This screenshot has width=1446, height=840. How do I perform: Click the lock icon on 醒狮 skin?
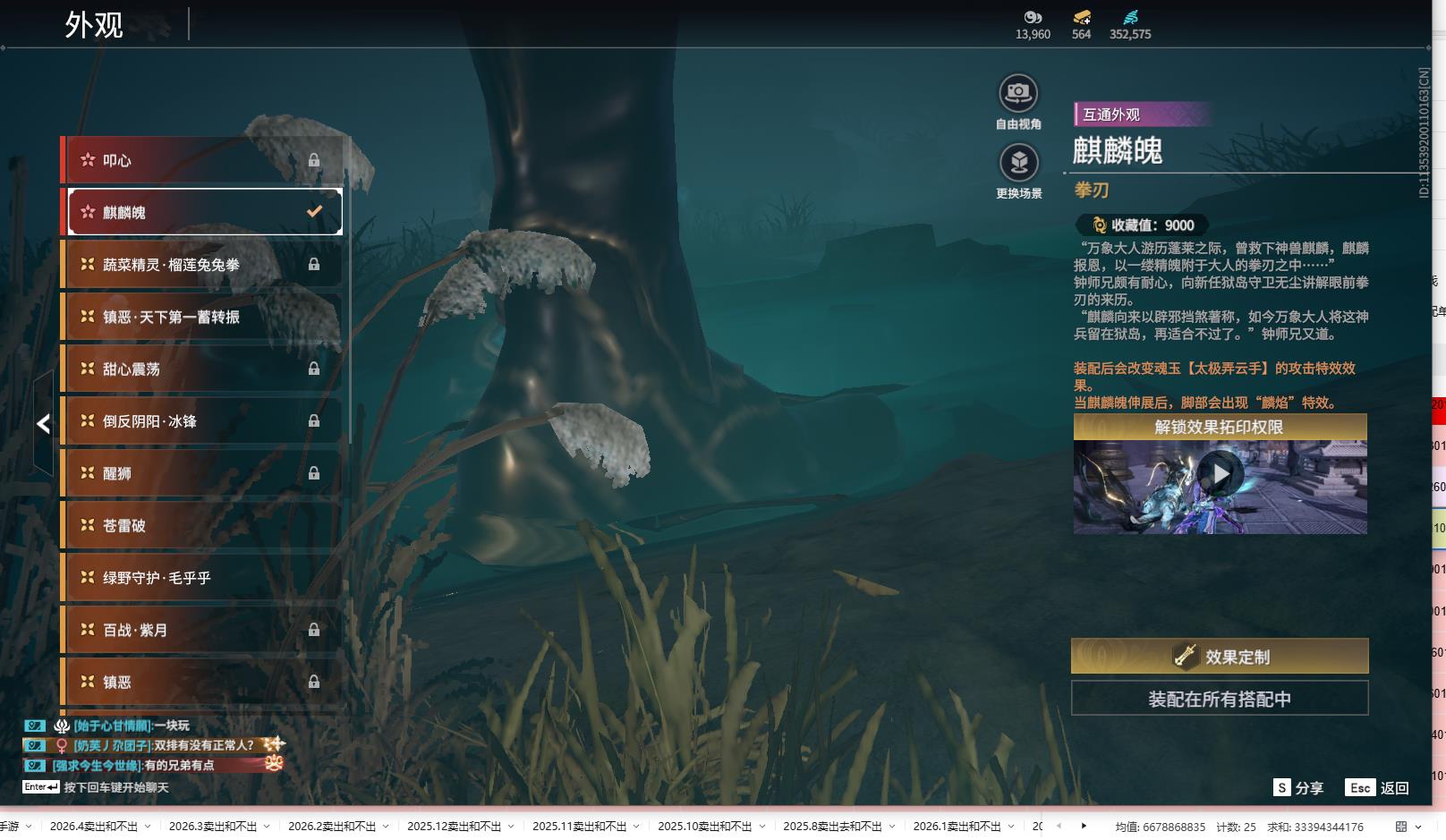(314, 473)
